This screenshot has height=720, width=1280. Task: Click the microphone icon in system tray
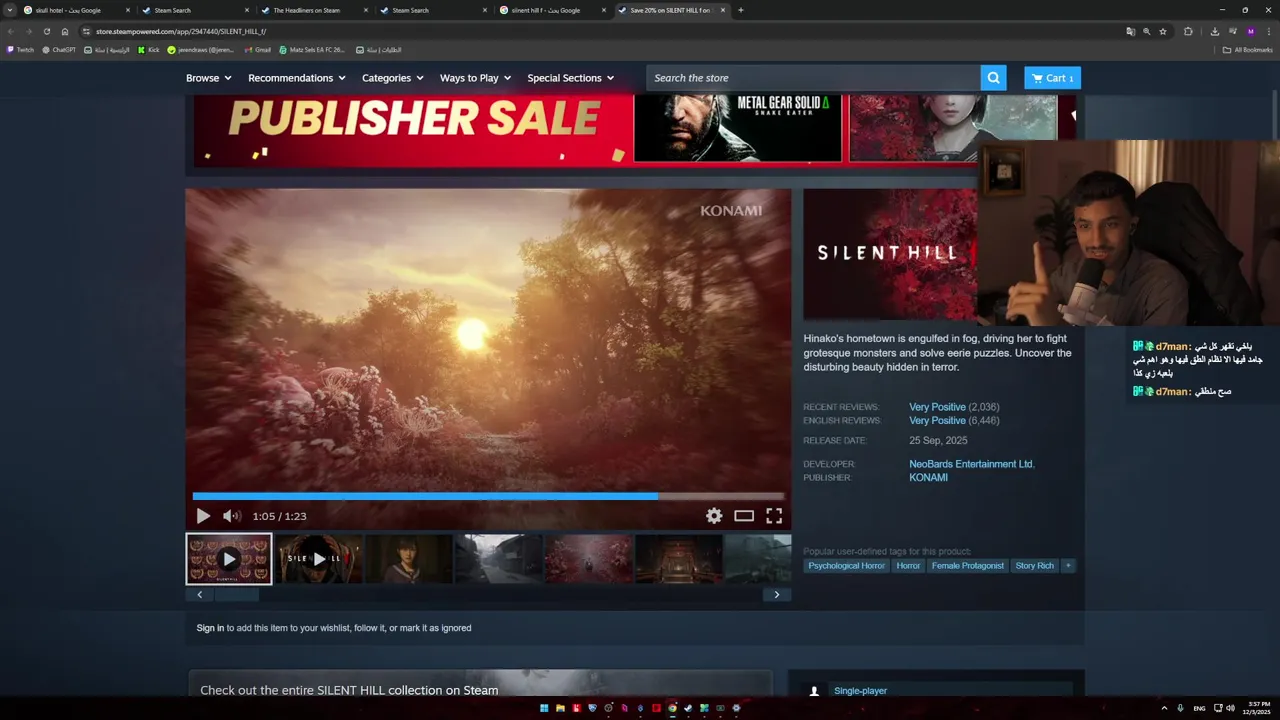pyautogui.click(x=1180, y=708)
